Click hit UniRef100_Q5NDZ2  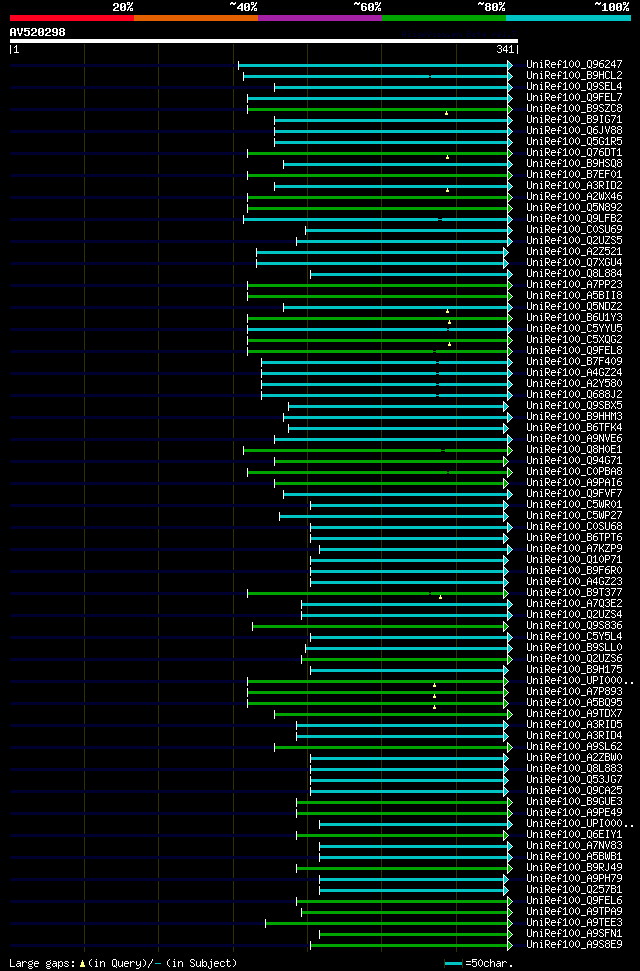pos(574,307)
